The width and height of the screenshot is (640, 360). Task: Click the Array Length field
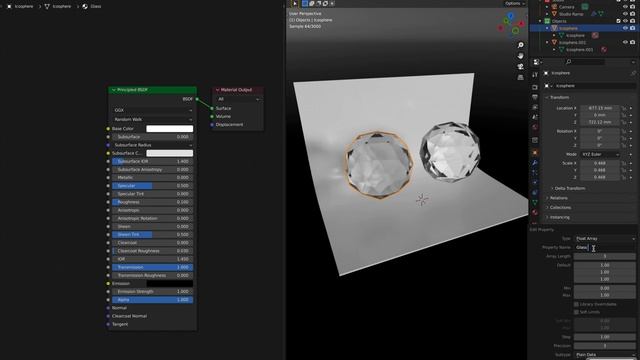click(605, 256)
